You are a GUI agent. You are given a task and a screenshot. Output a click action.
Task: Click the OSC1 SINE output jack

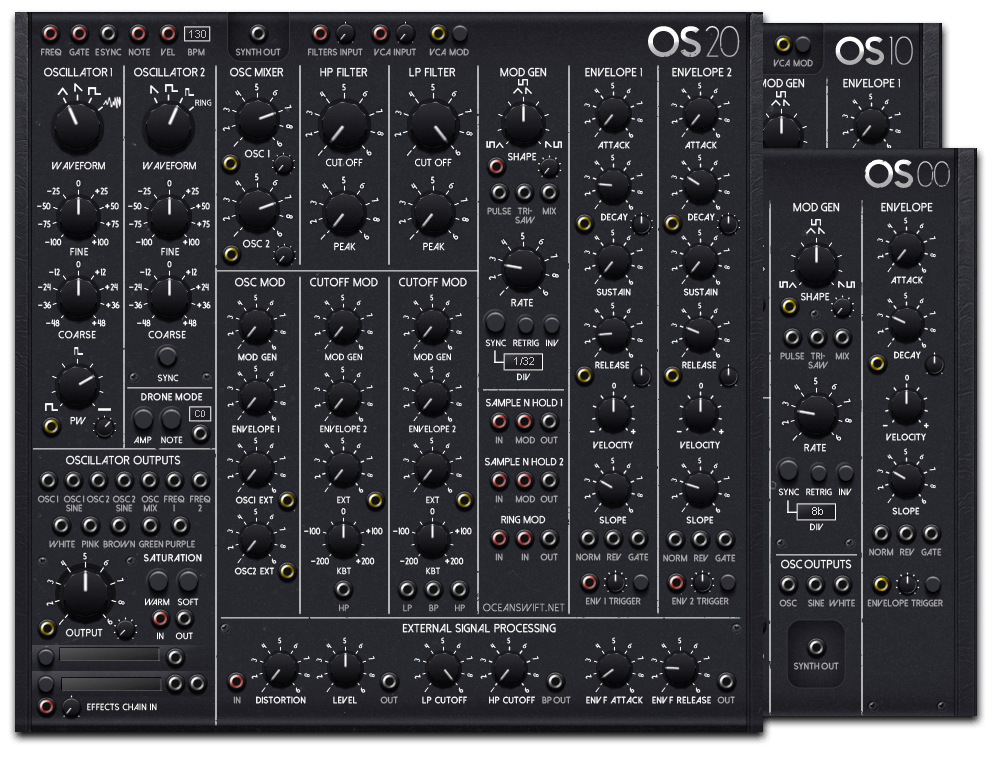coord(73,480)
